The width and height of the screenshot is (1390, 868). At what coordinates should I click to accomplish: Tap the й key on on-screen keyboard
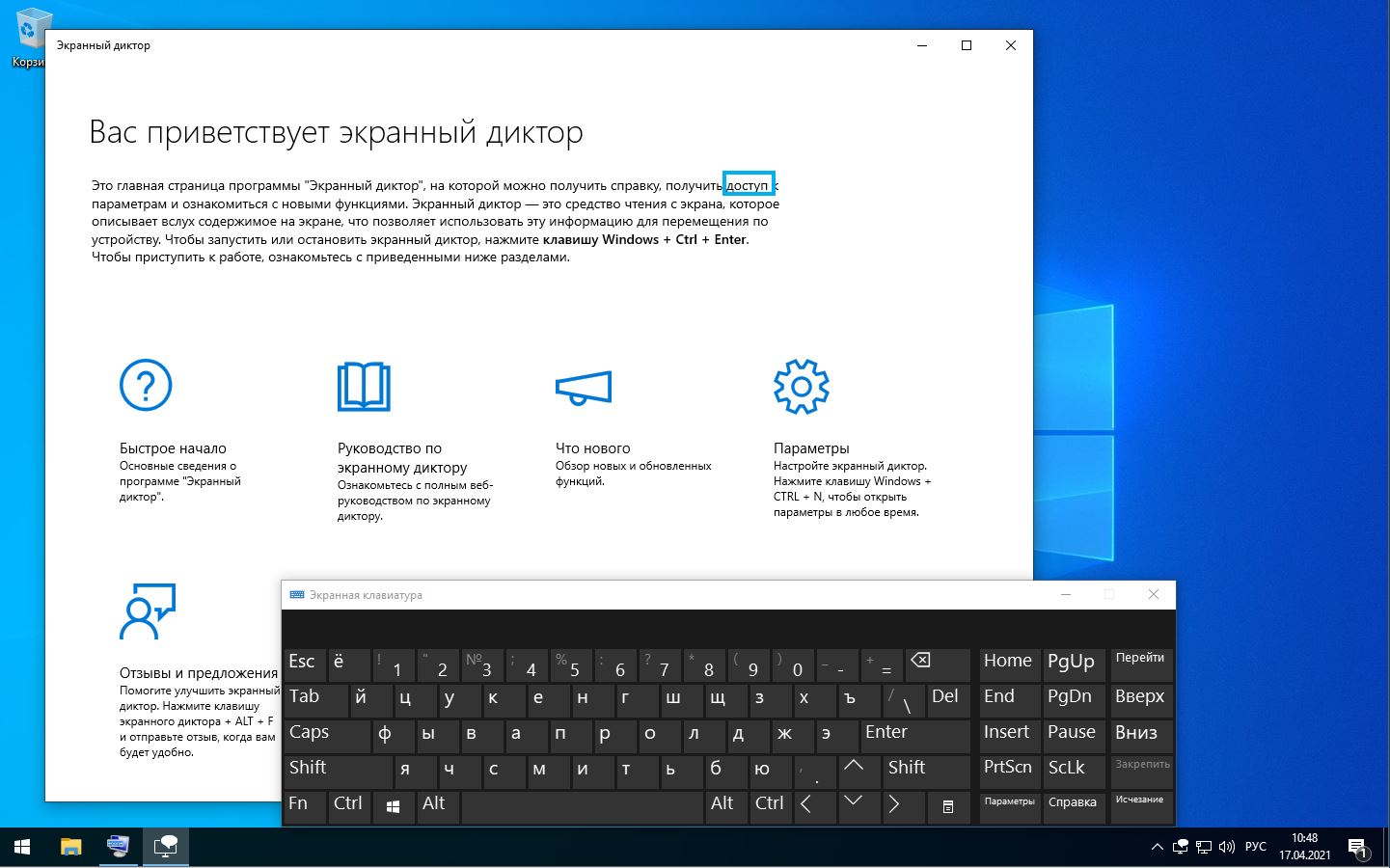tap(371, 699)
